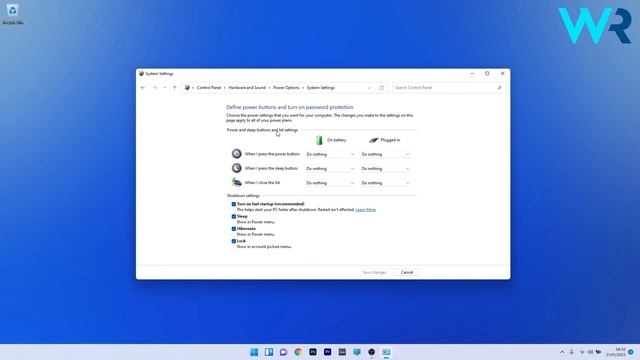Navigate to Power Options breadcrumb
The width and height of the screenshot is (640, 360).
(286, 88)
